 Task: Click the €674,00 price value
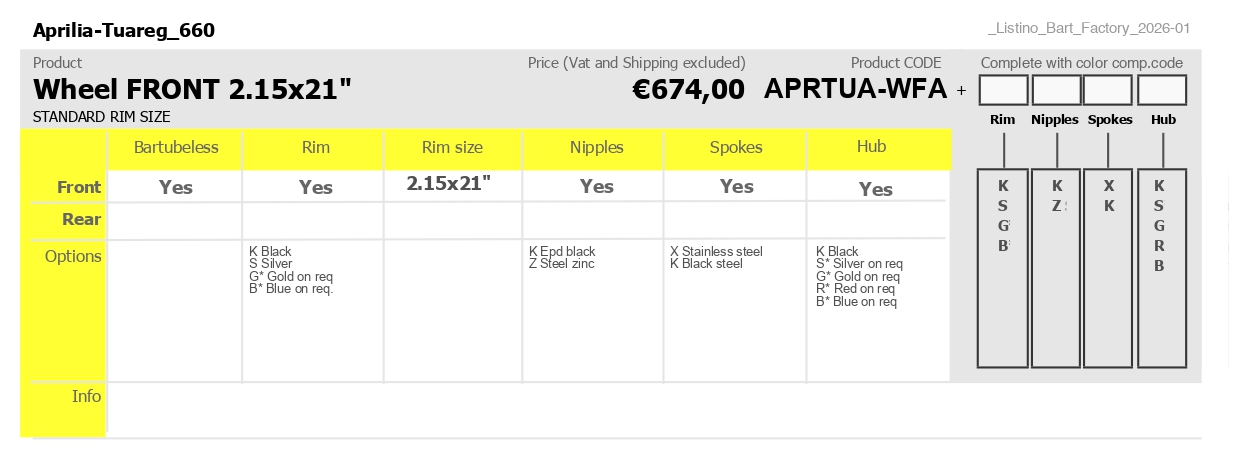click(x=689, y=90)
